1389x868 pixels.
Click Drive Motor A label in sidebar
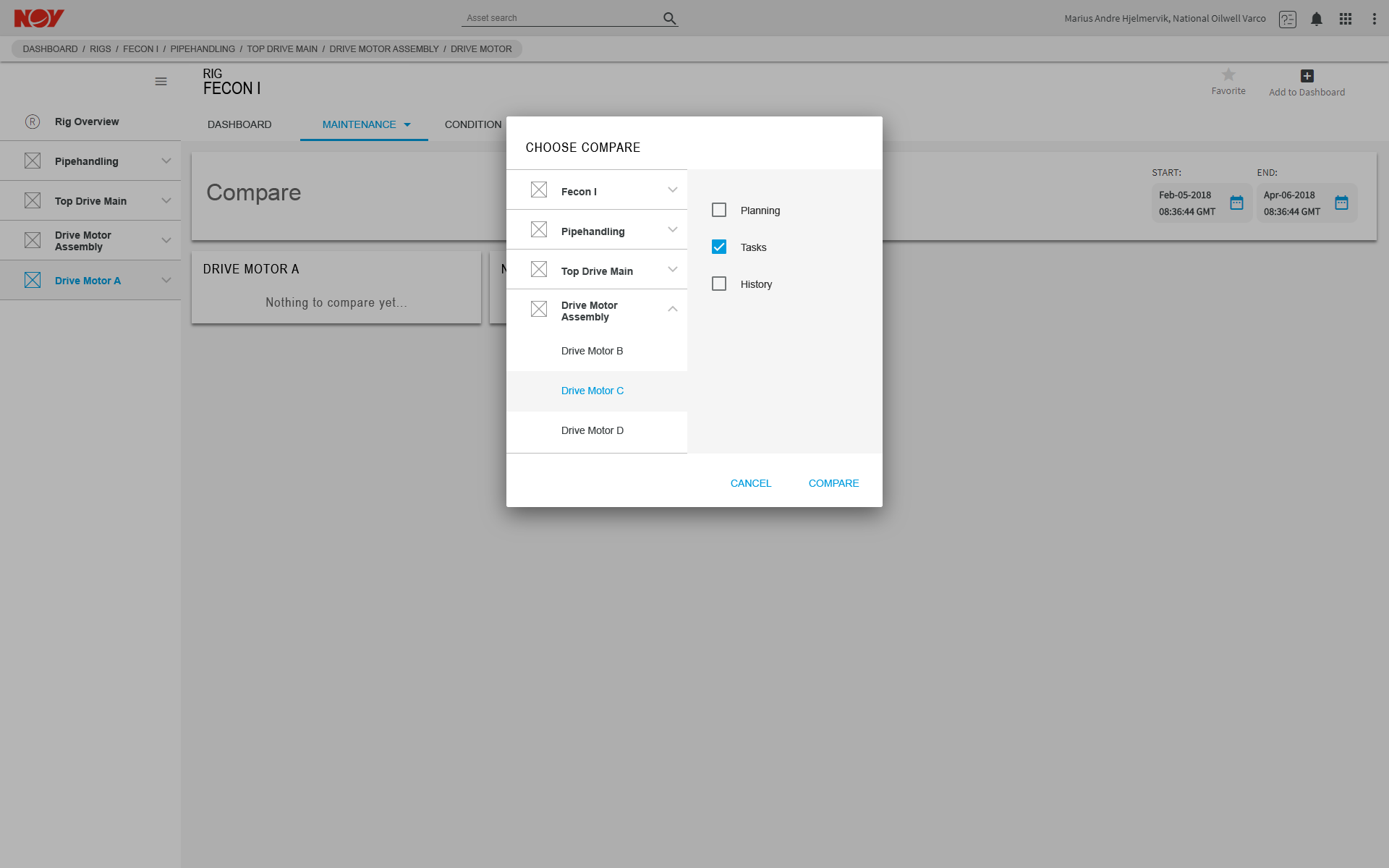point(88,281)
